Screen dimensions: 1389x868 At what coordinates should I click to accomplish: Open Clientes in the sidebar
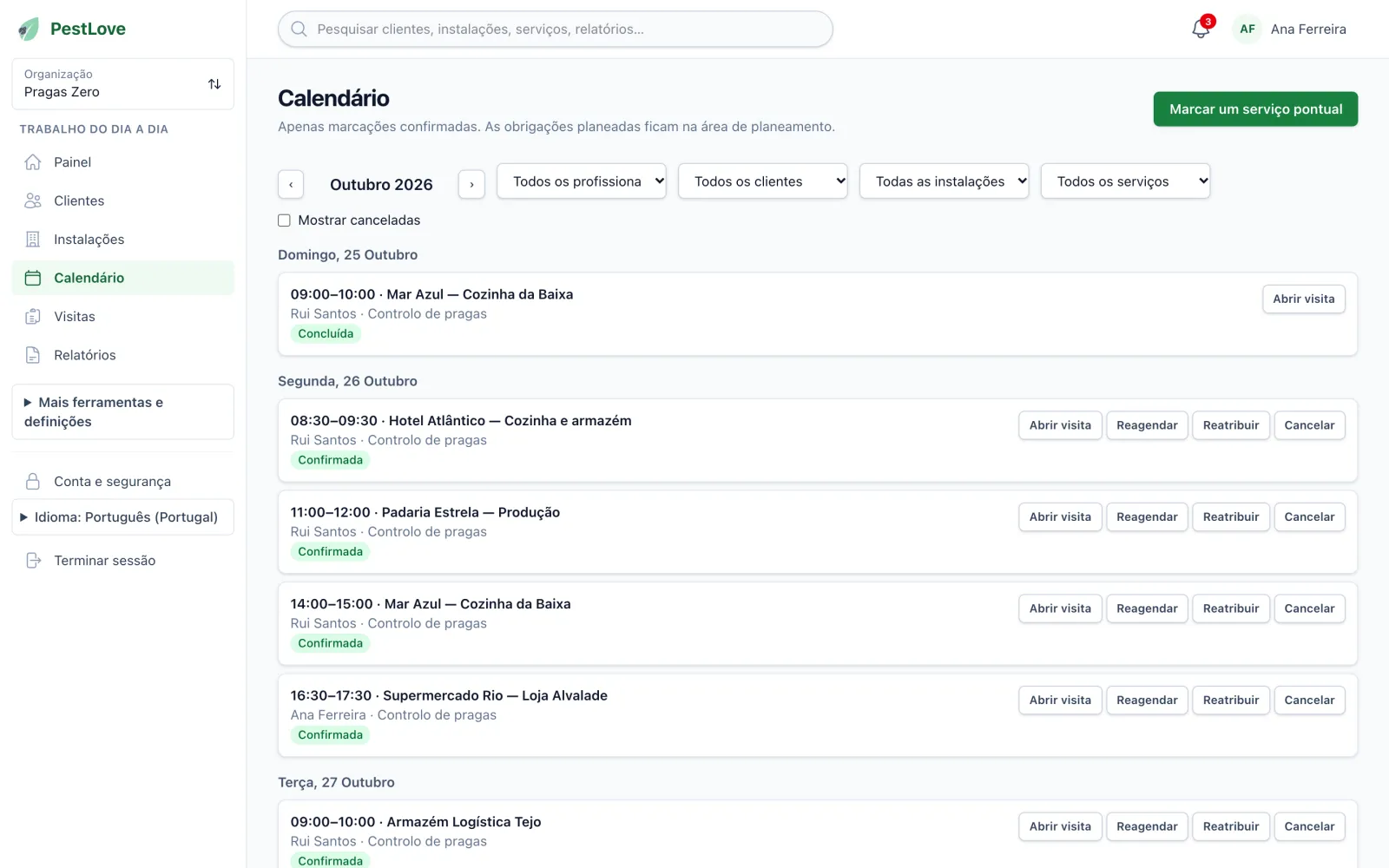[x=123, y=201]
